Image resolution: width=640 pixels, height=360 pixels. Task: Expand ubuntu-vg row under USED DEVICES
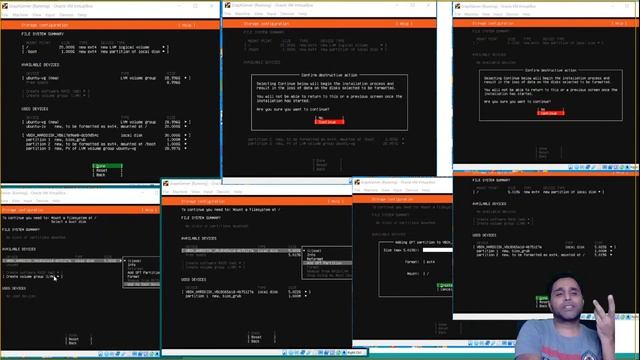coord(106,122)
